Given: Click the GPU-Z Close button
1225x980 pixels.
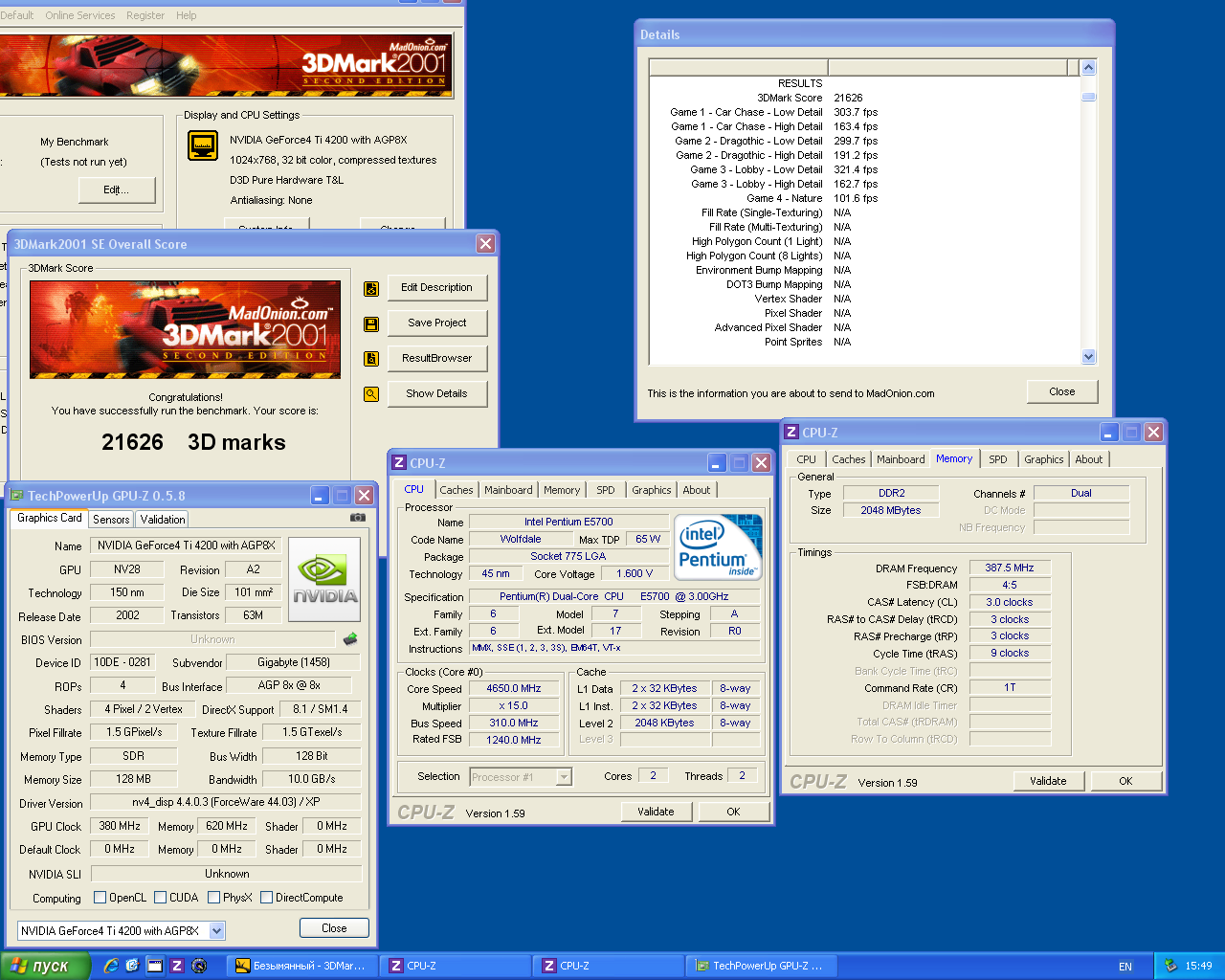Looking at the screenshot, I should pyautogui.click(x=334, y=928).
